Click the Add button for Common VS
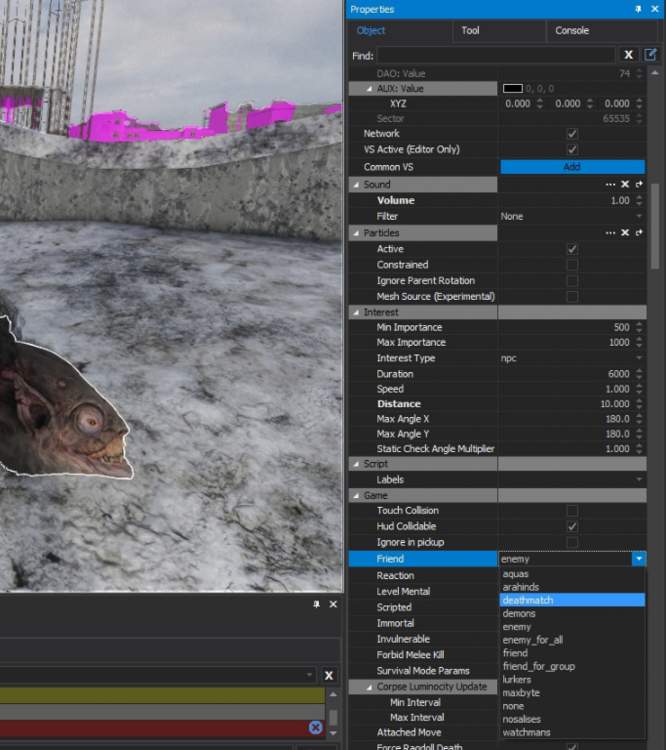 572,167
